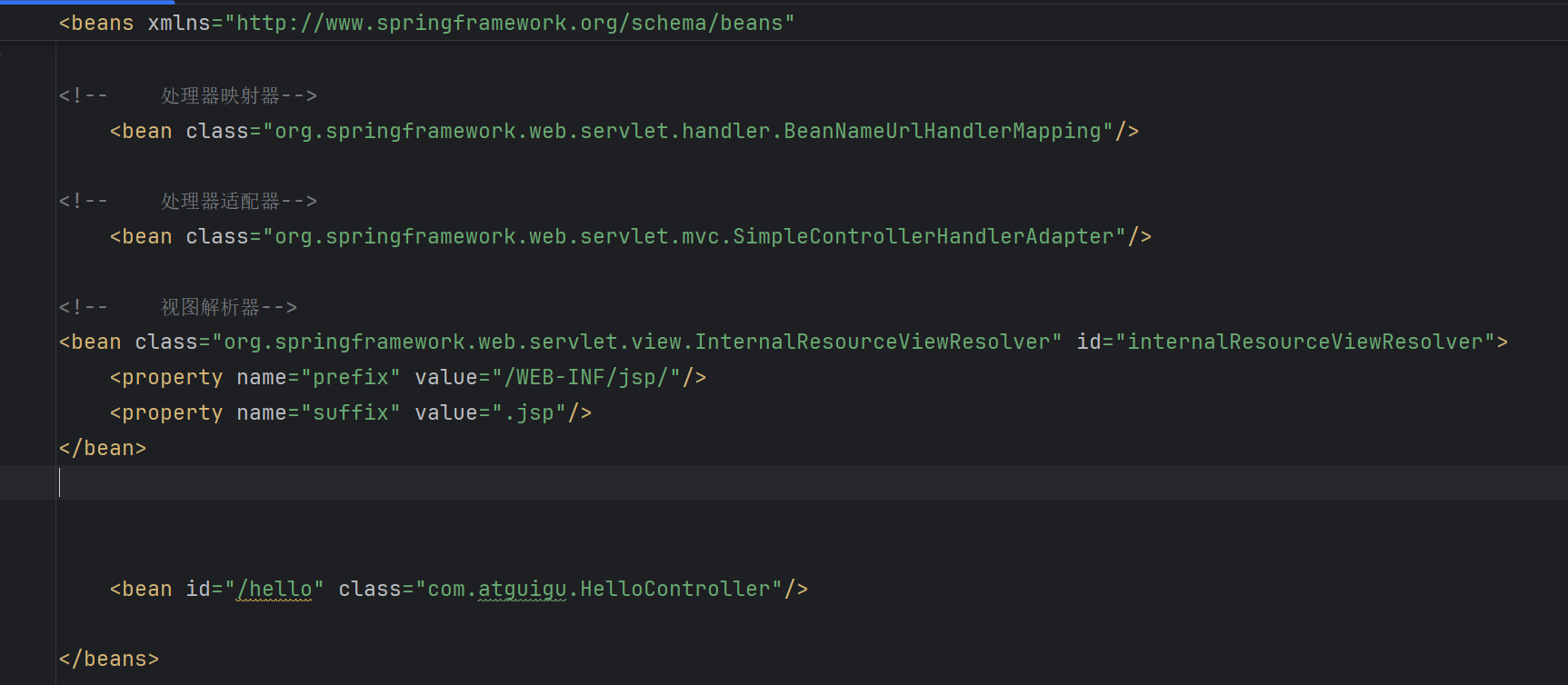Viewport: 1568px width, 685px height.
Task: Click the prefix property name value
Action: (x=350, y=377)
